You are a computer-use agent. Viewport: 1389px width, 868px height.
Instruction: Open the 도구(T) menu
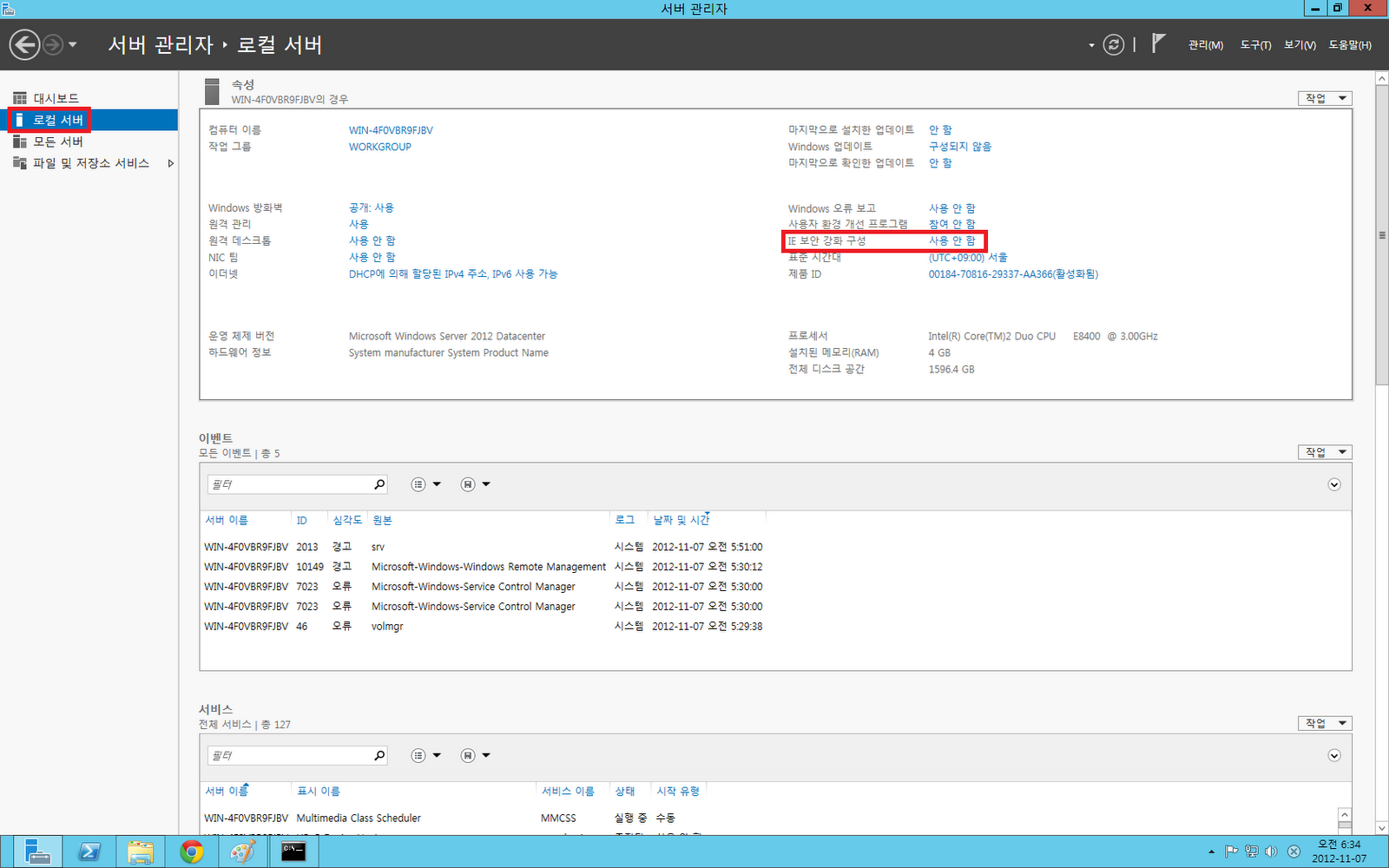click(x=1255, y=45)
